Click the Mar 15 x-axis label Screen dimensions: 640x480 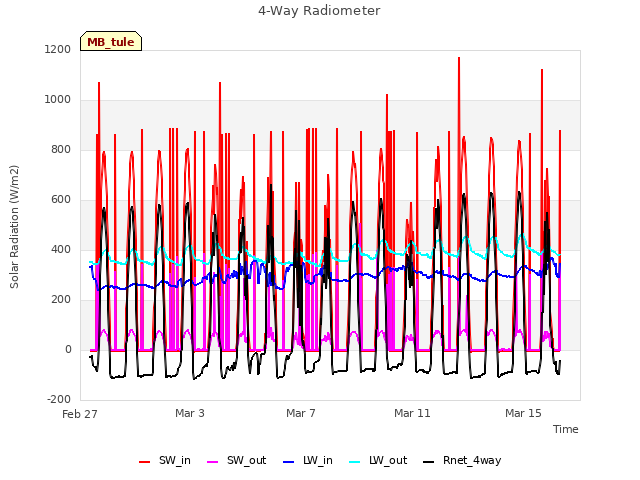tap(523, 413)
